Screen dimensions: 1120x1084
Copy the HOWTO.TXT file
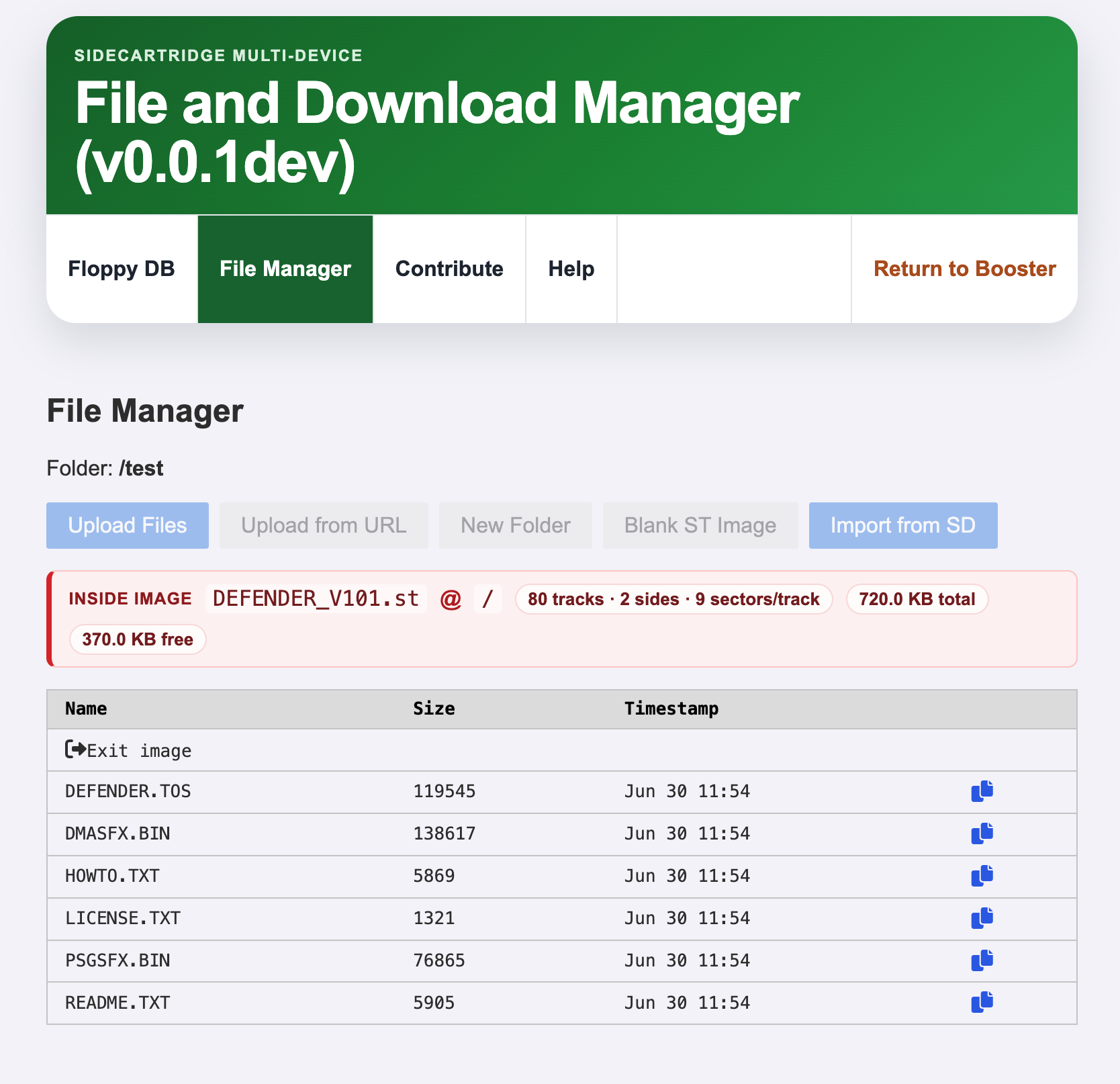tap(982, 876)
